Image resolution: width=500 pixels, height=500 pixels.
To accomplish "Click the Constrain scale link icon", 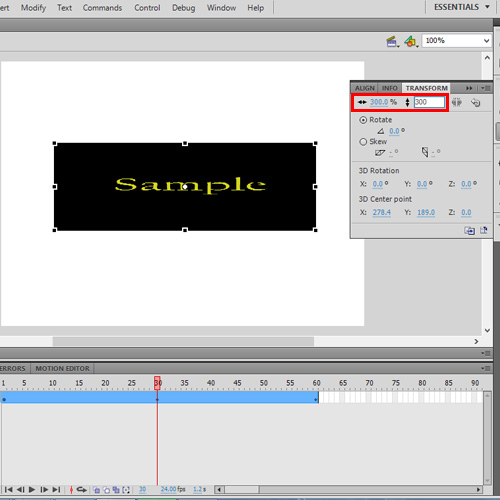I will 457,102.
